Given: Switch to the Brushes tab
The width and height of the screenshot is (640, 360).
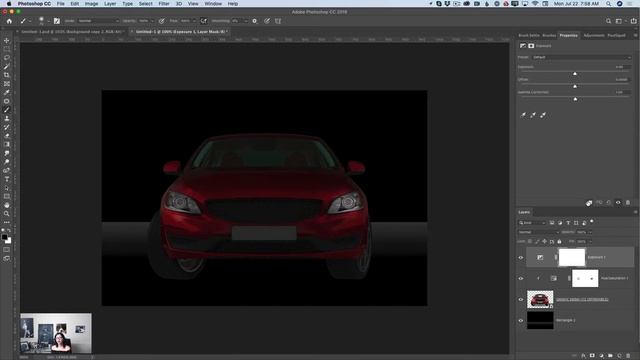Looking at the screenshot, I should (549, 36).
